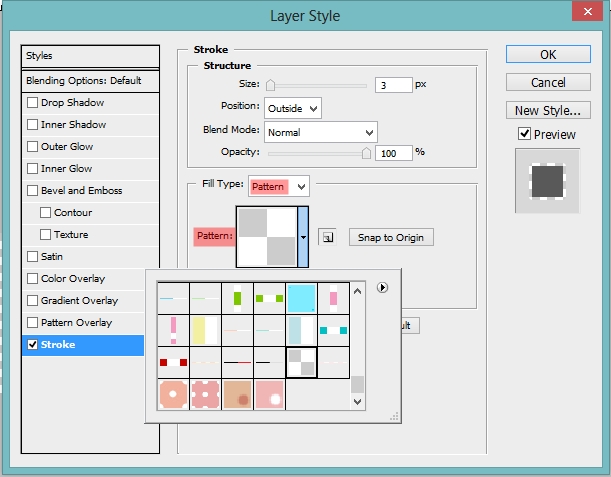Image resolution: width=611 pixels, height=477 pixels.
Task: Cancel the Layer Style dialog
Action: [x=548, y=82]
